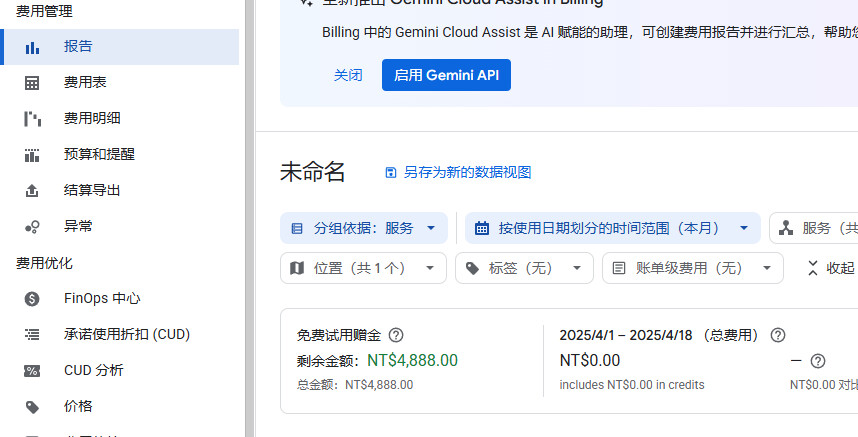Click the 异常 anomalies icon

(32, 227)
